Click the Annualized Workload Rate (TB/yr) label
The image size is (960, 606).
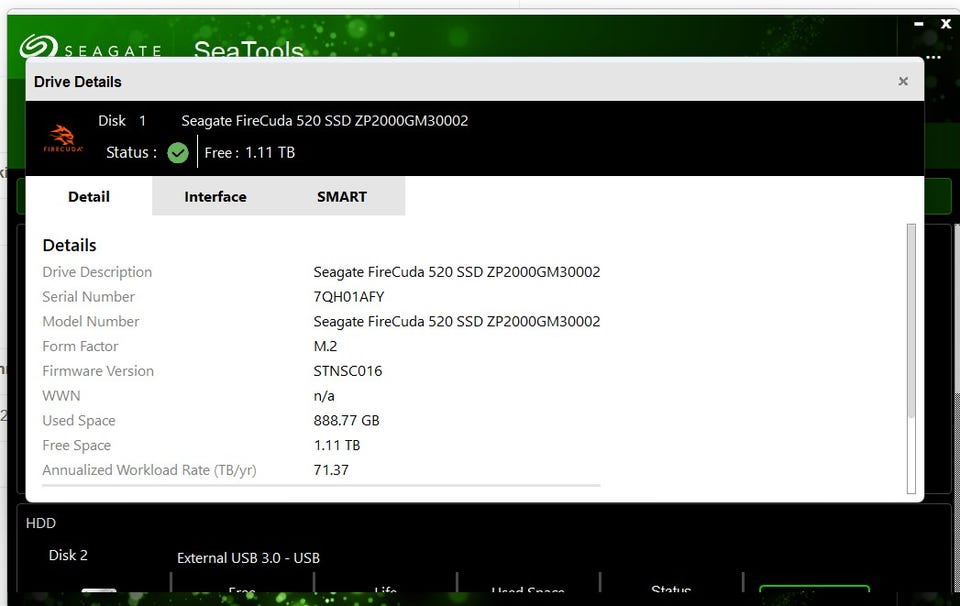click(149, 470)
